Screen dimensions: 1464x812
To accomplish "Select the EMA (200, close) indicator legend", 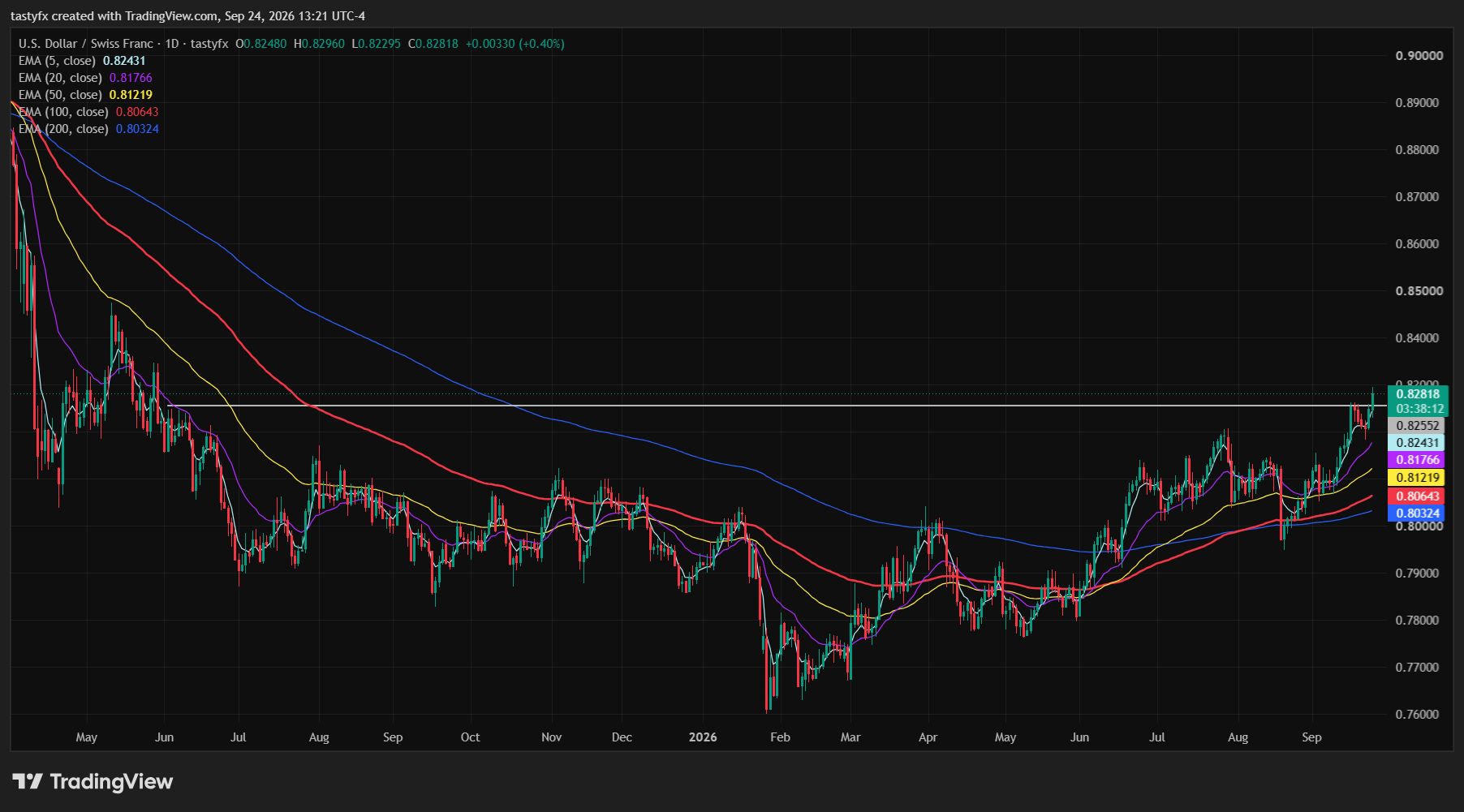I will tap(88, 129).
